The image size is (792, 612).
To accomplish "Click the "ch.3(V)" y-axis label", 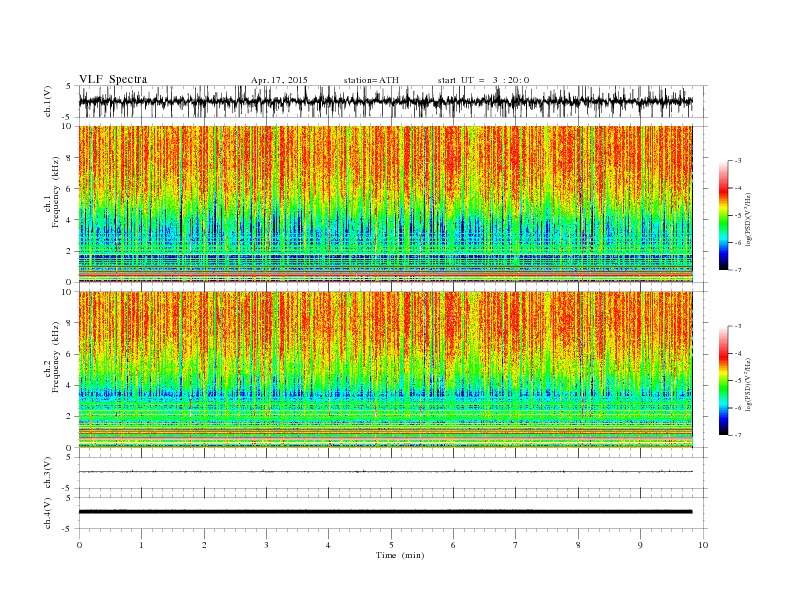I will (48, 473).
